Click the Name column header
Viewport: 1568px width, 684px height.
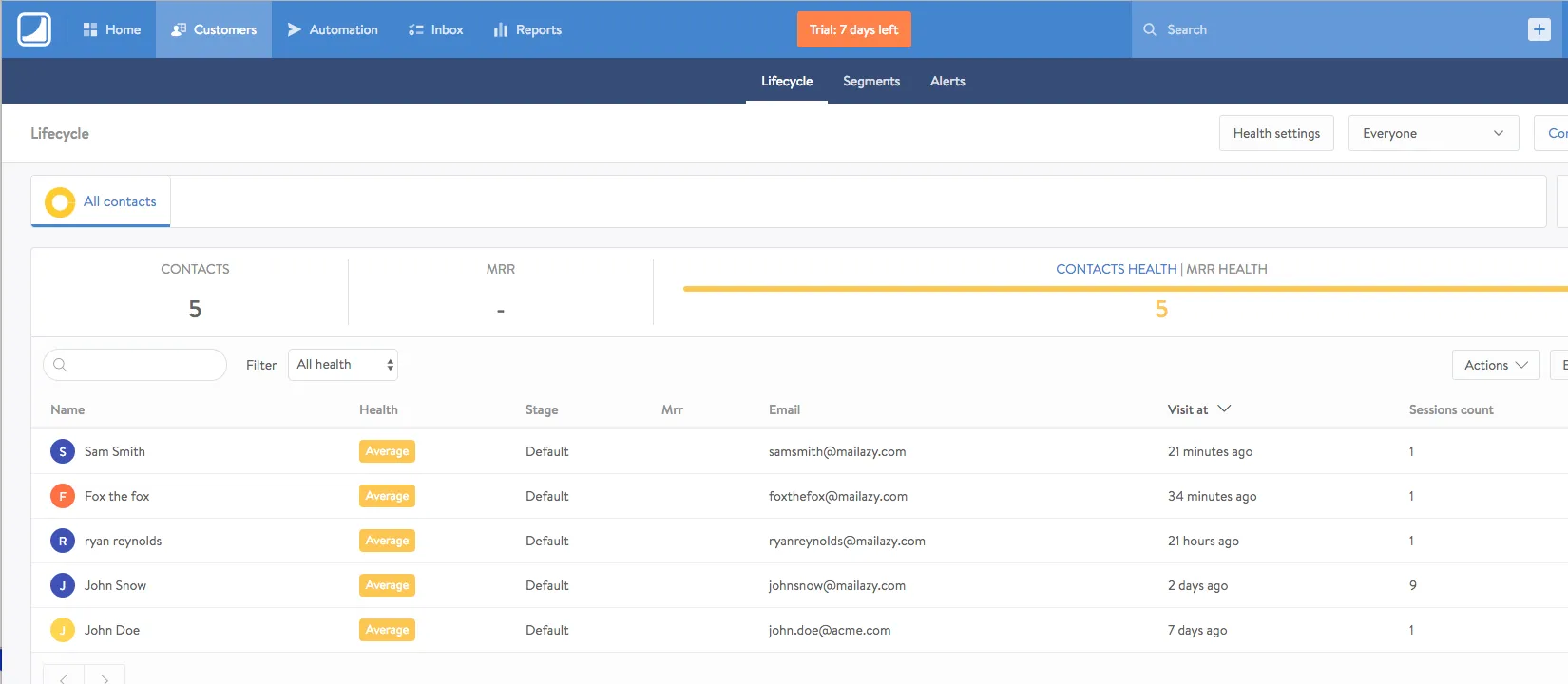click(x=67, y=409)
